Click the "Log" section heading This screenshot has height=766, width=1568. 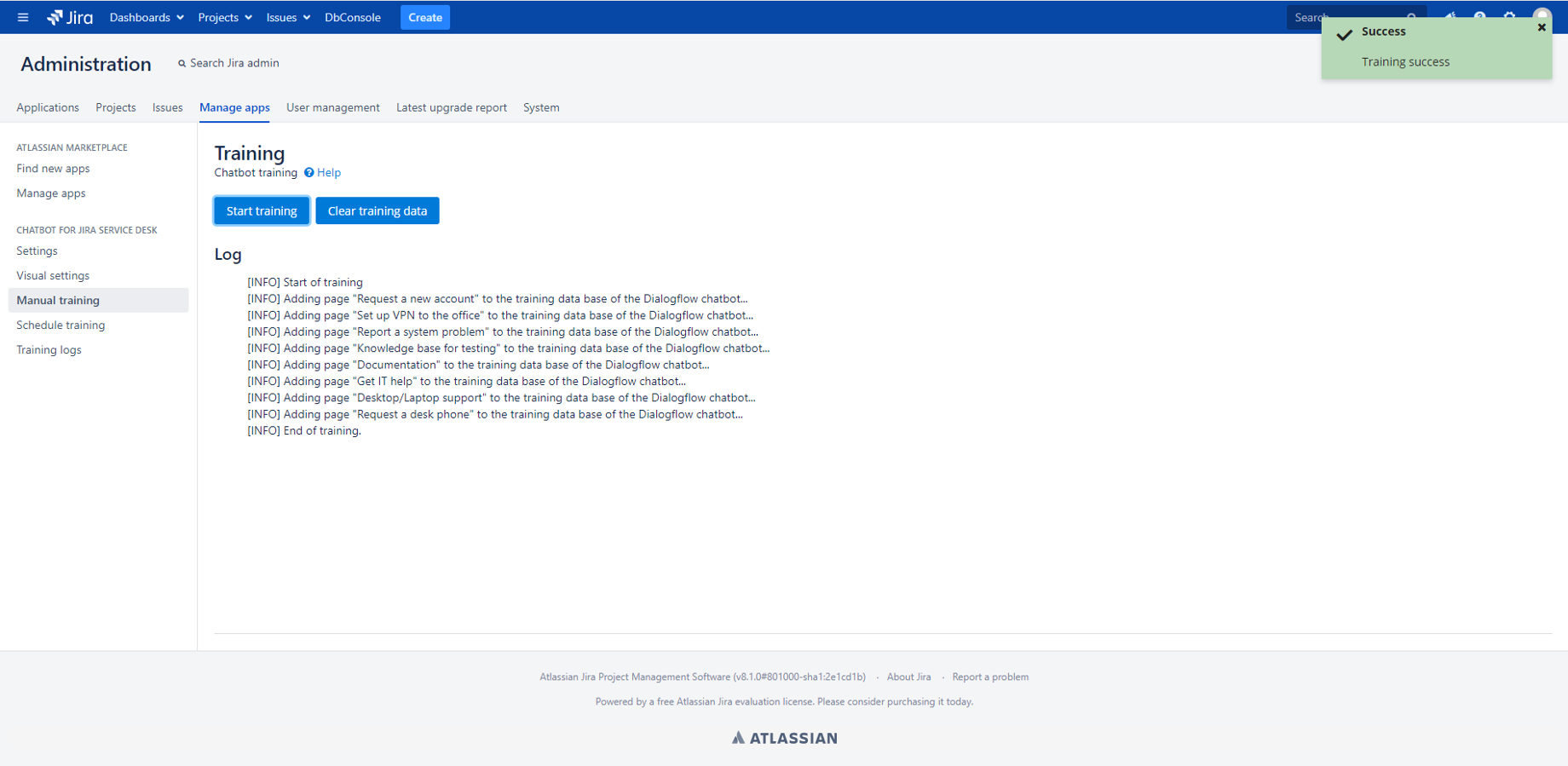coord(228,255)
